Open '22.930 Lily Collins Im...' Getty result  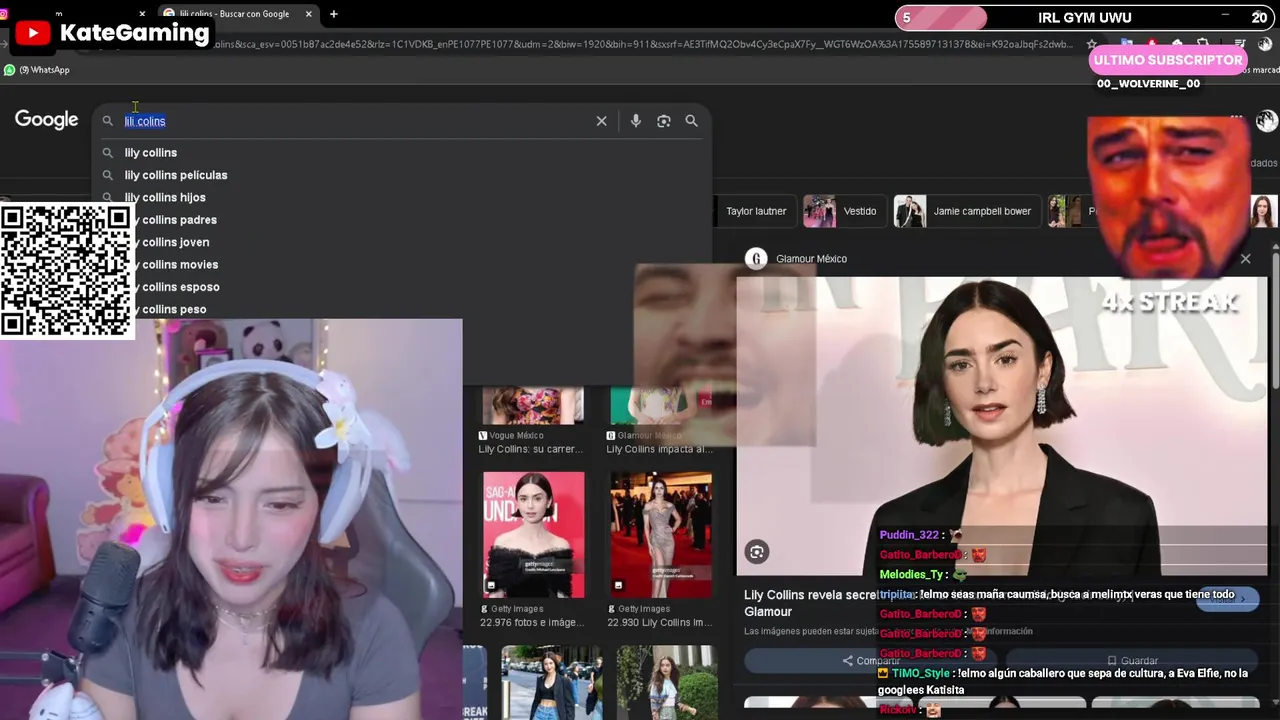(x=659, y=623)
